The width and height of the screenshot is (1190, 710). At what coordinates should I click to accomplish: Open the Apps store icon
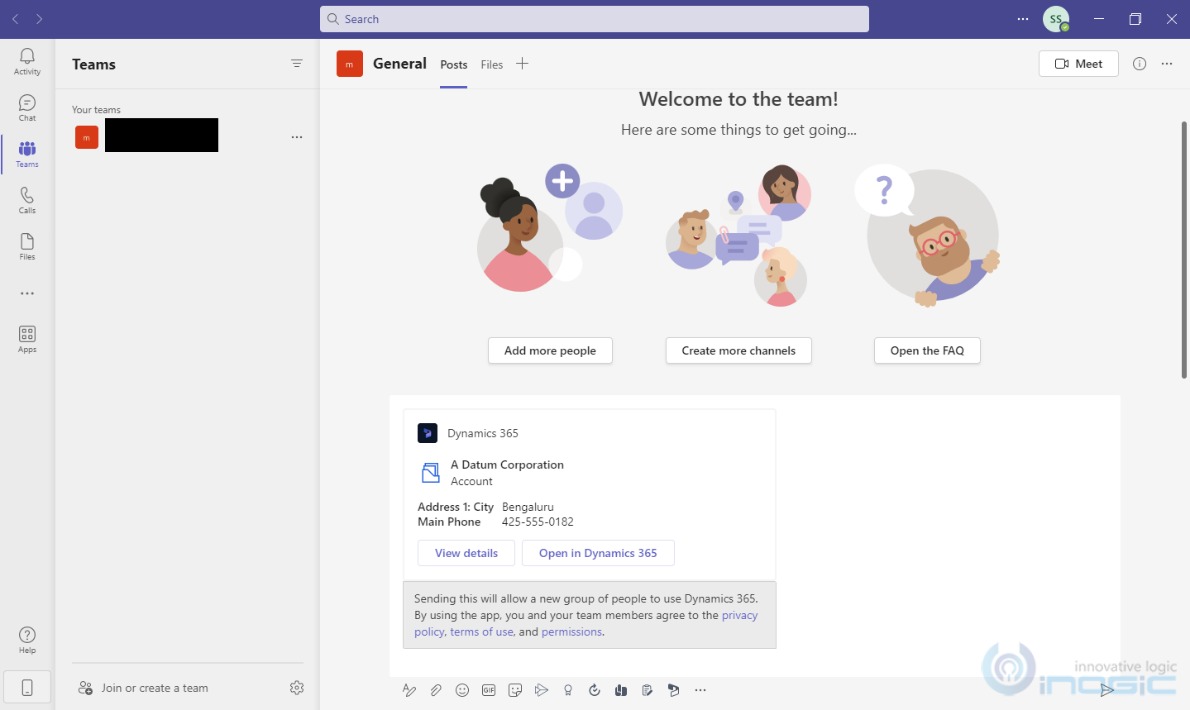click(x=27, y=339)
